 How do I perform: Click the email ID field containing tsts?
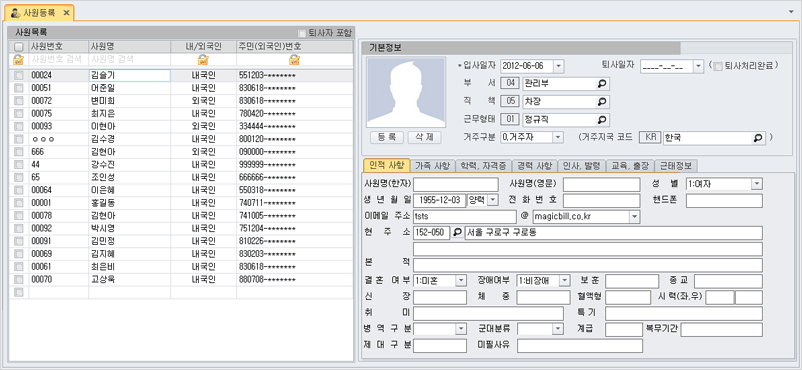[465, 216]
